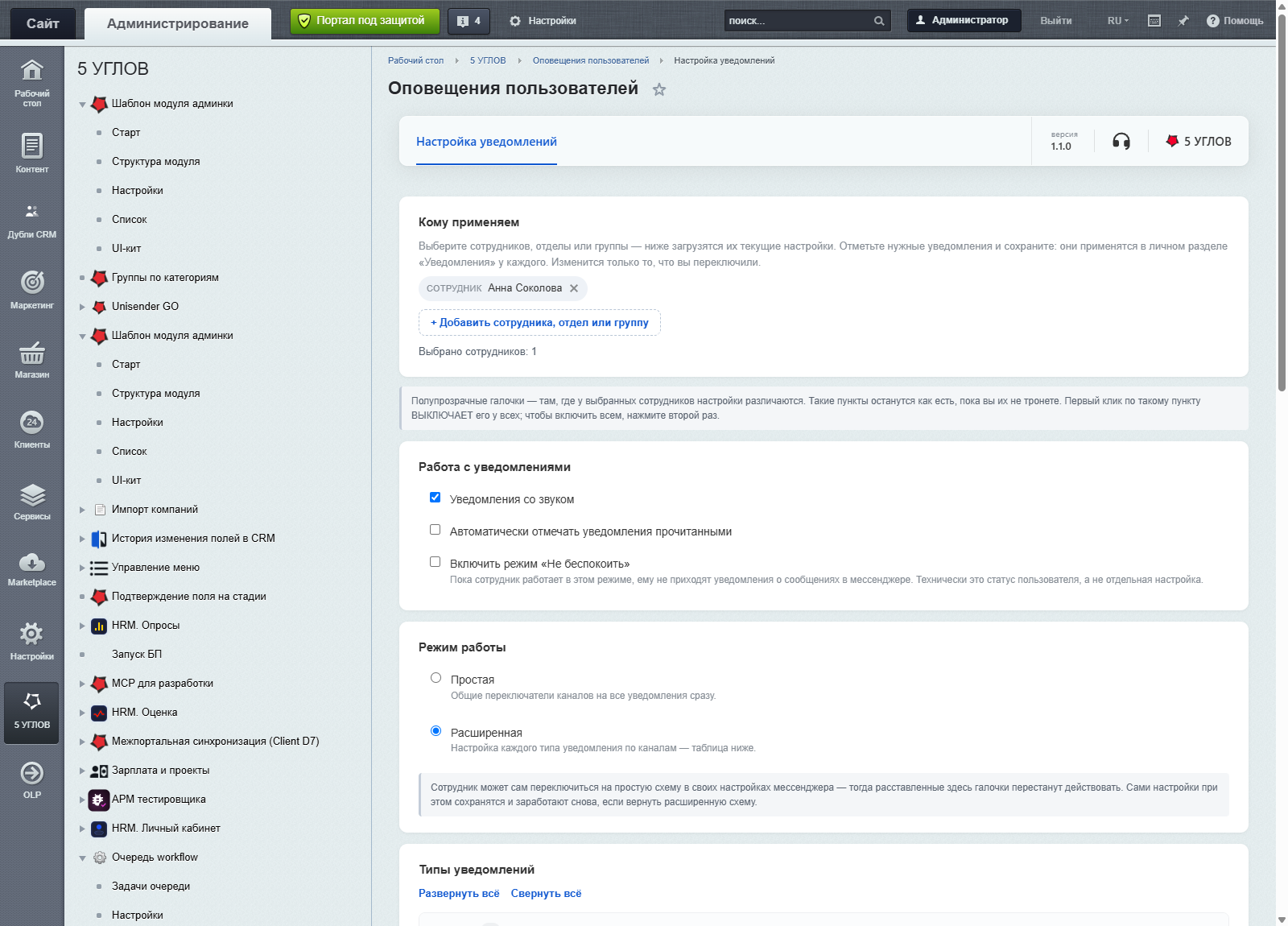
Task: Click the Развернуть всё link
Action: coord(459,894)
